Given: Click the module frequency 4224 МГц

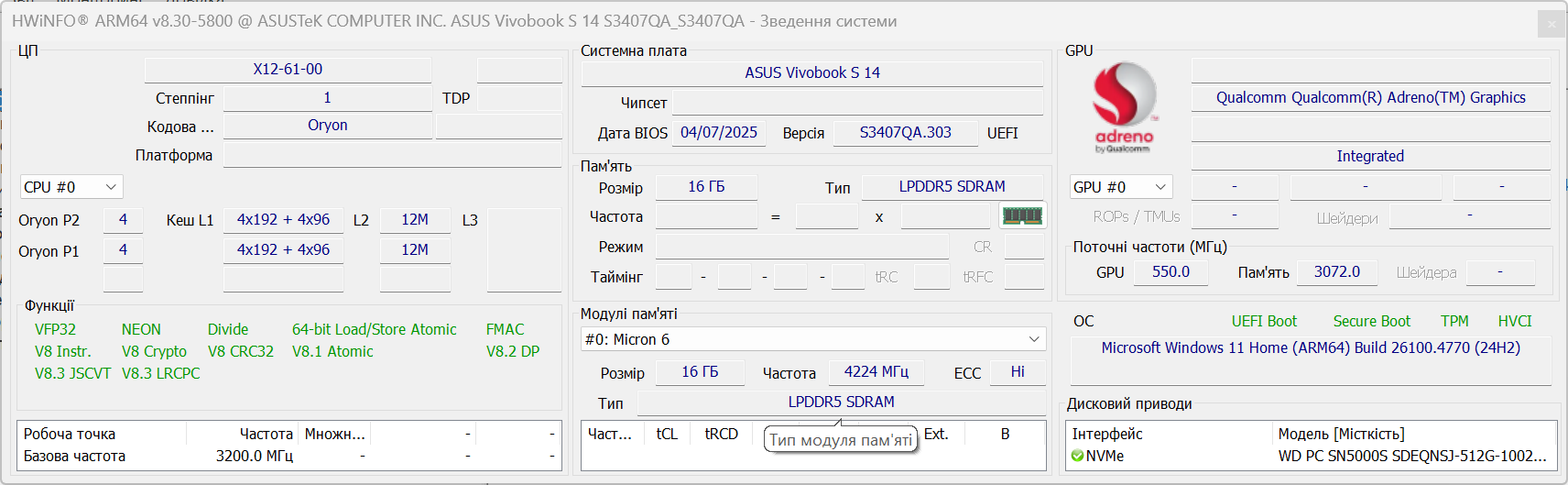Looking at the screenshot, I should click(x=877, y=372).
